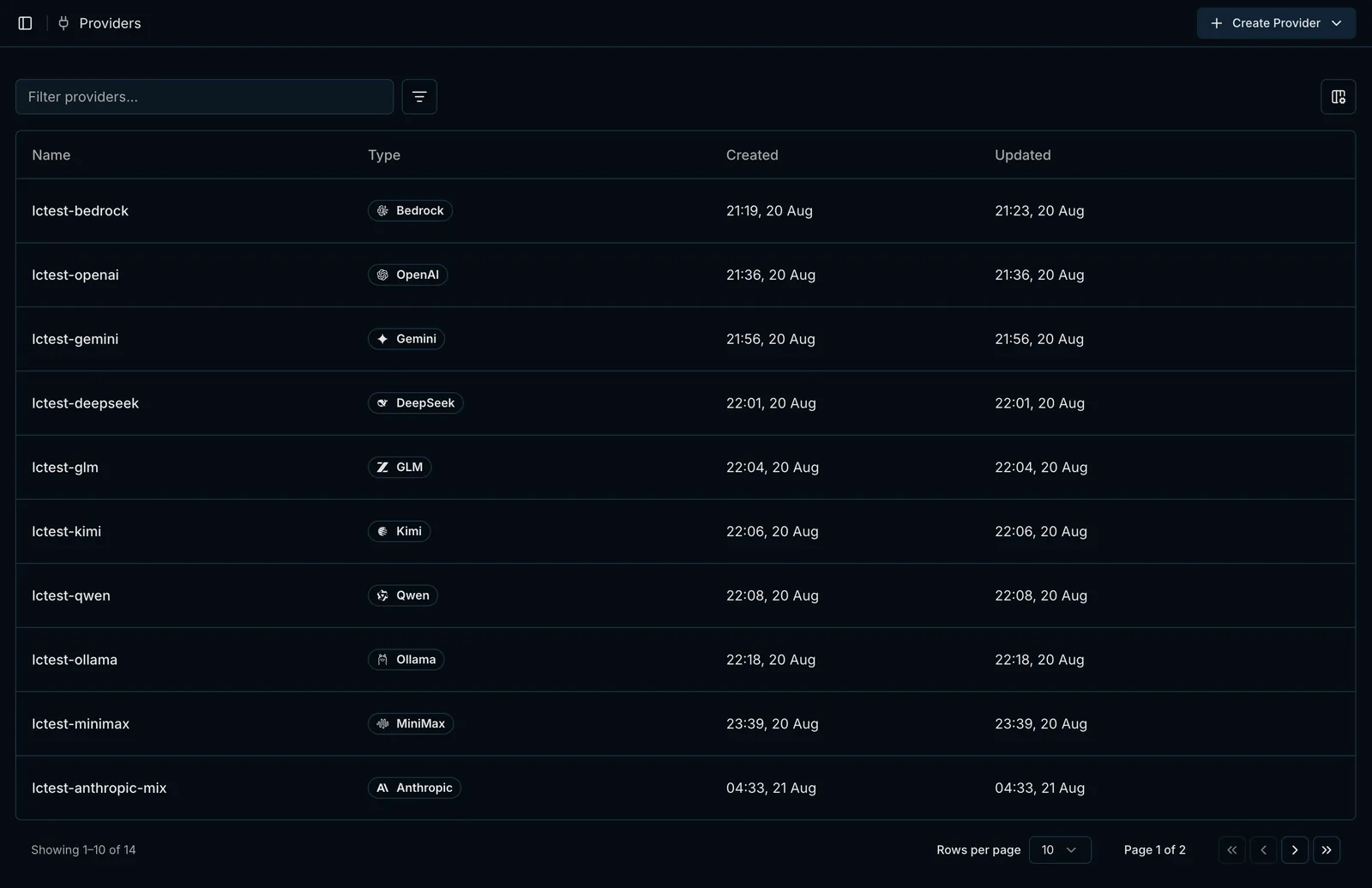Click the 21:19, 20 Aug created time

tap(769, 211)
